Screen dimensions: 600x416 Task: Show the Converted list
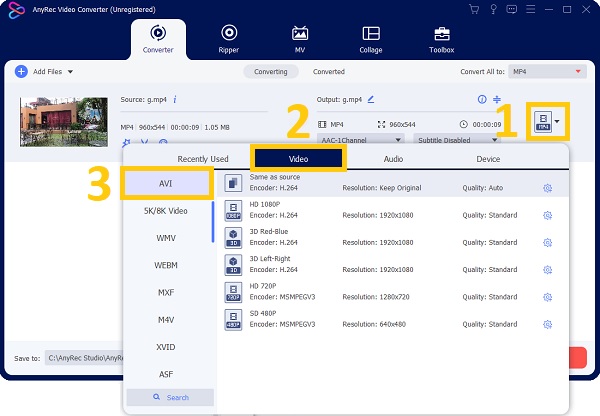(329, 72)
